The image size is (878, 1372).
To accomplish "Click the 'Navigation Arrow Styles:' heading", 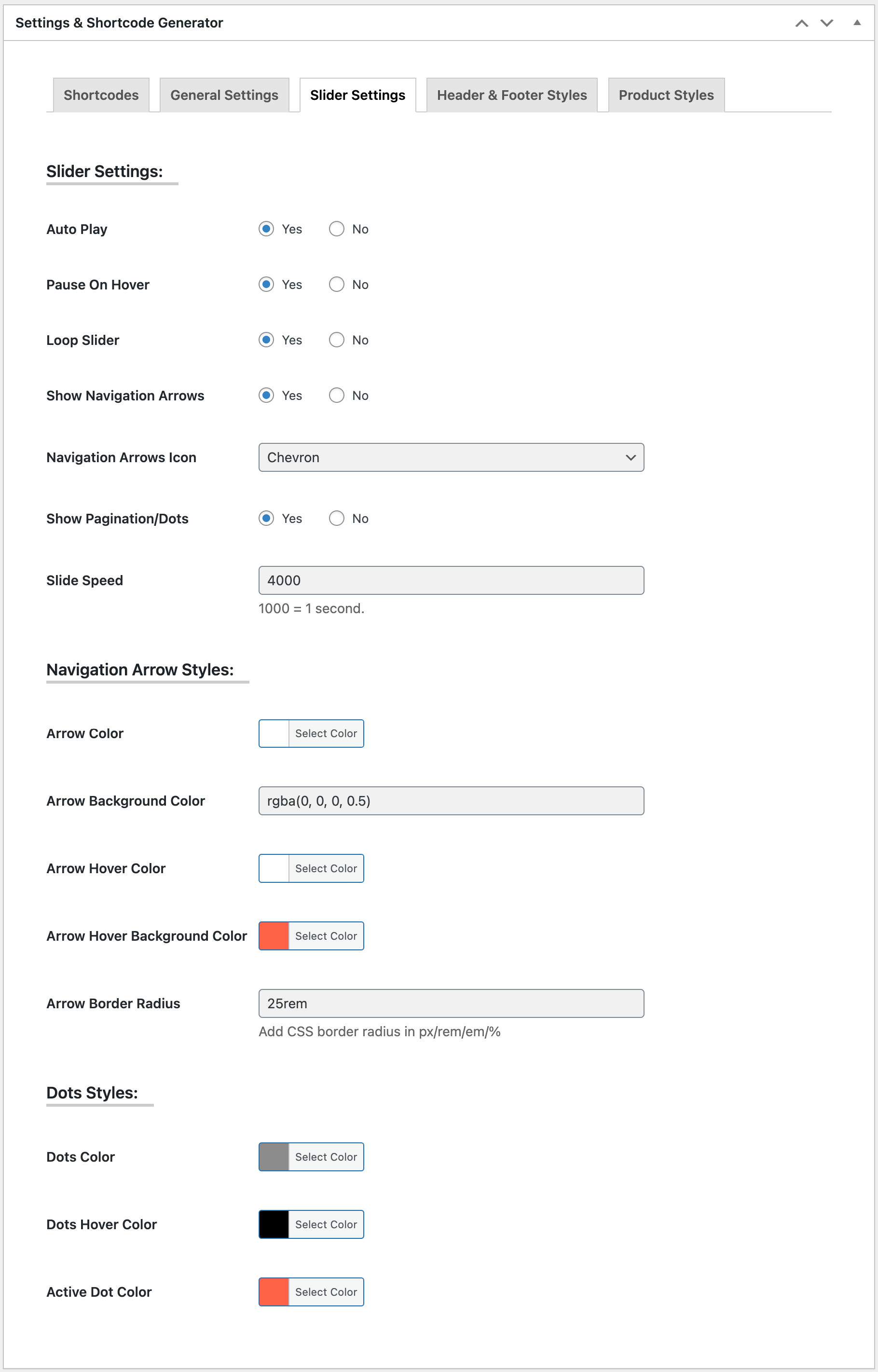I will pos(140,670).
